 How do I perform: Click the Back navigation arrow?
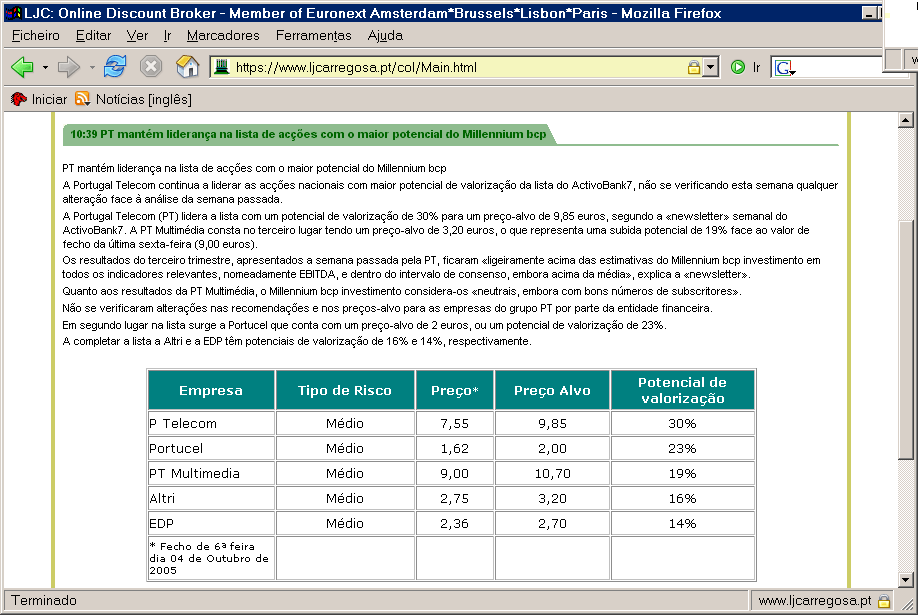[x=22, y=67]
